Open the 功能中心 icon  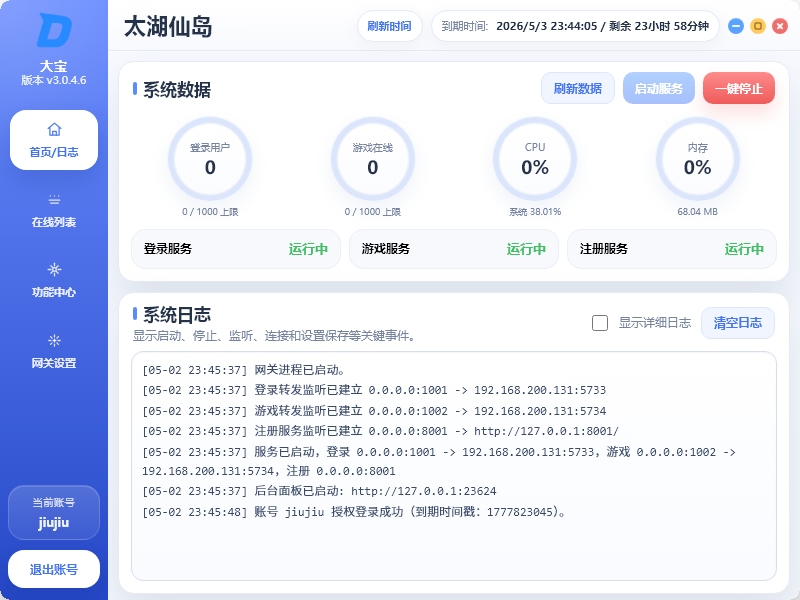click(x=54, y=269)
